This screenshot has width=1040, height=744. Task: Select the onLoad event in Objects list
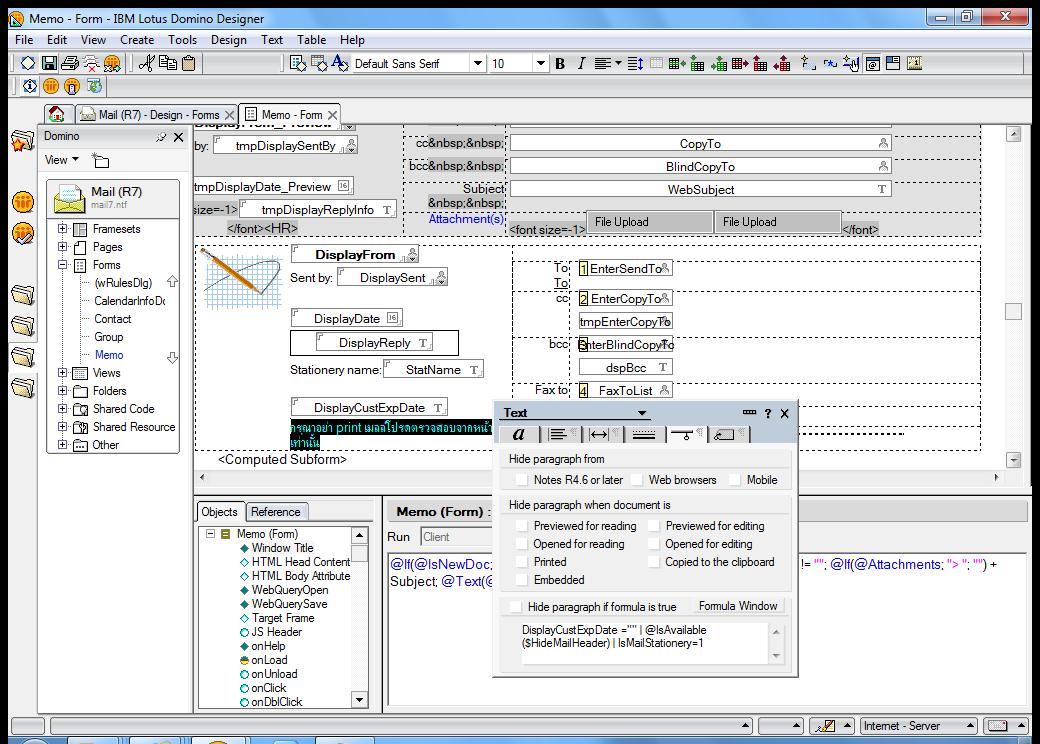click(269, 660)
